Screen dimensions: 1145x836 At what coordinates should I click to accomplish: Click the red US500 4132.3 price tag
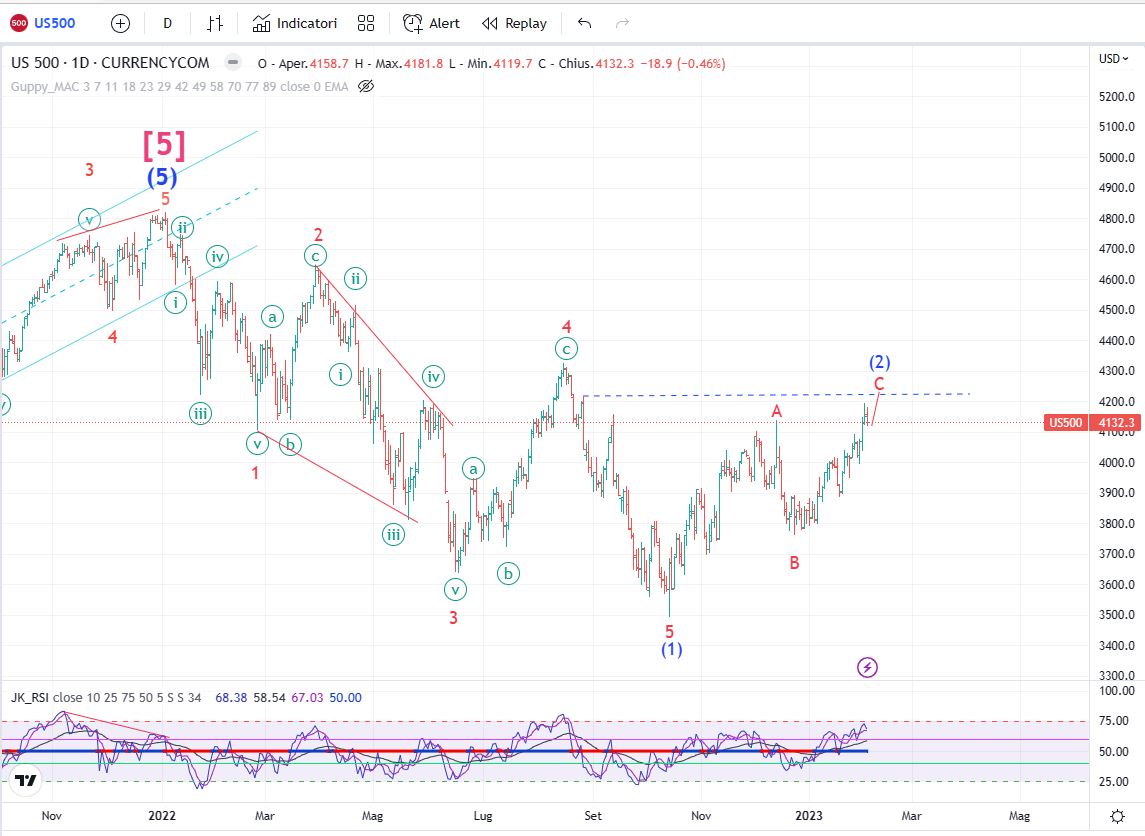pyautogui.click(x=1091, y=423)
